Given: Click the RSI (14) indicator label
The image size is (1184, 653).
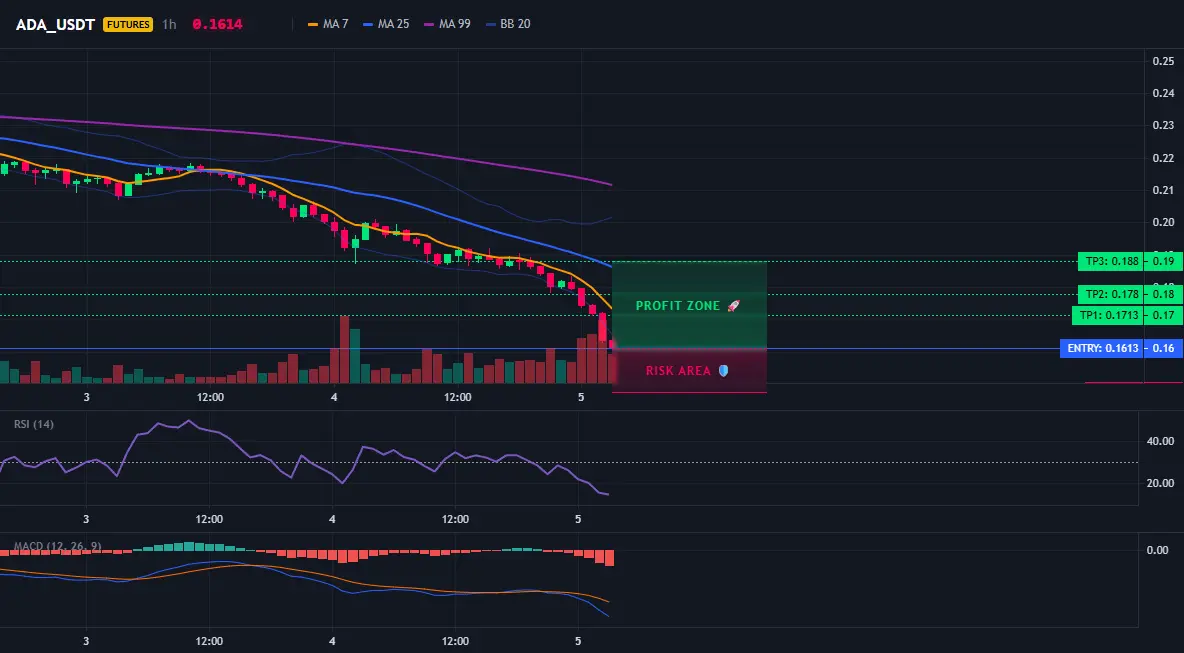Looking at the screenshot, I should pos(34,424).
